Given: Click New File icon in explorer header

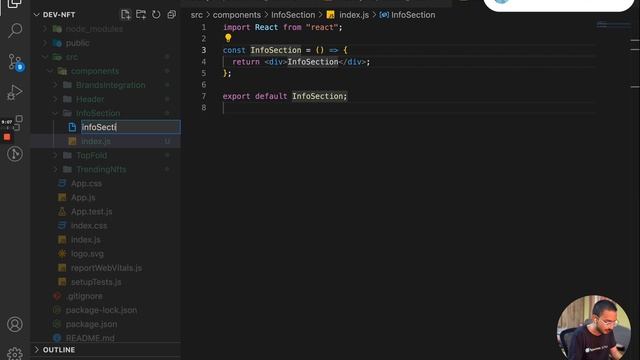Looking at the screenshot, I should (126, 15).
